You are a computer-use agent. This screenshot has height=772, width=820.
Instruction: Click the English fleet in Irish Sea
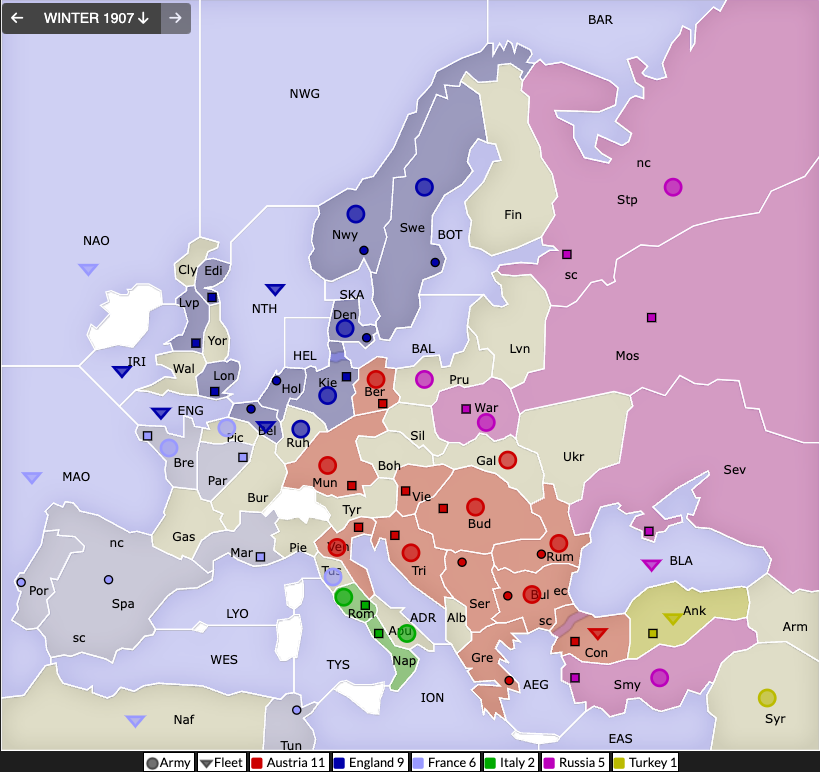(122, 371)
